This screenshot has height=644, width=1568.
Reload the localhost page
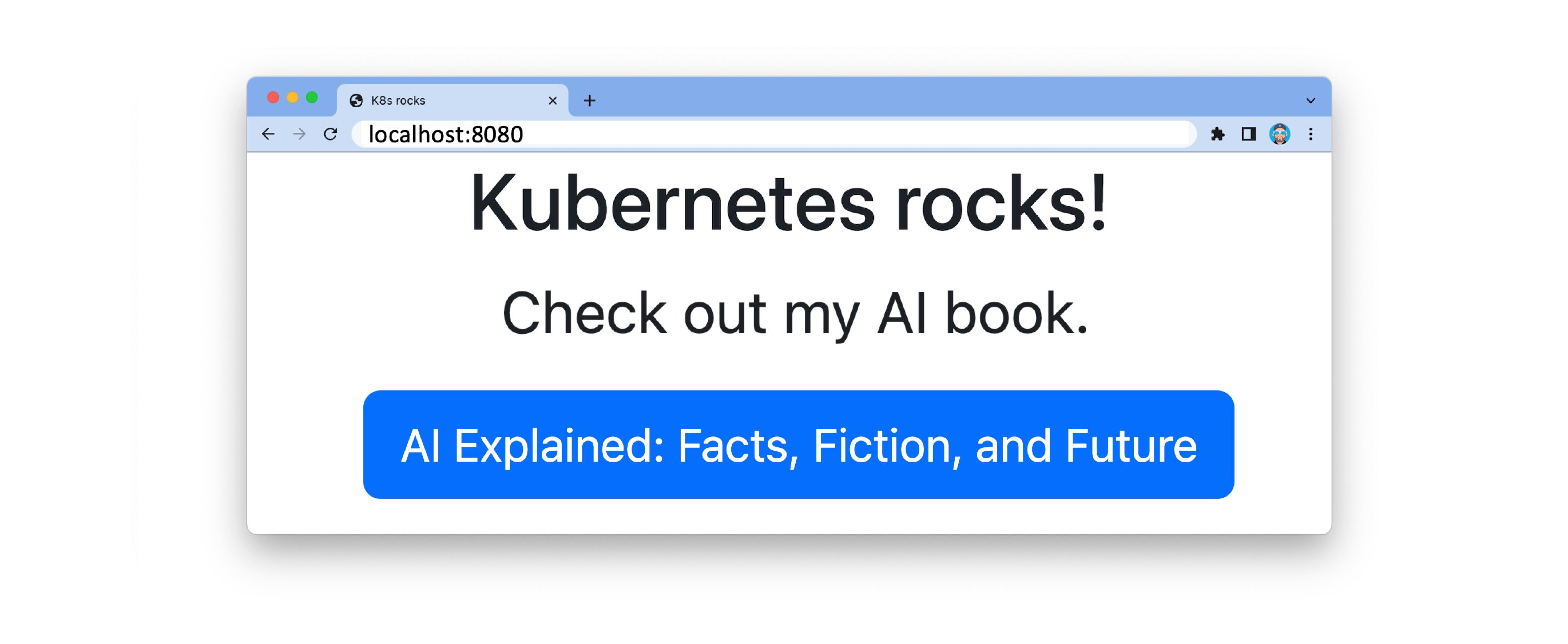click(x=330, y=134)
